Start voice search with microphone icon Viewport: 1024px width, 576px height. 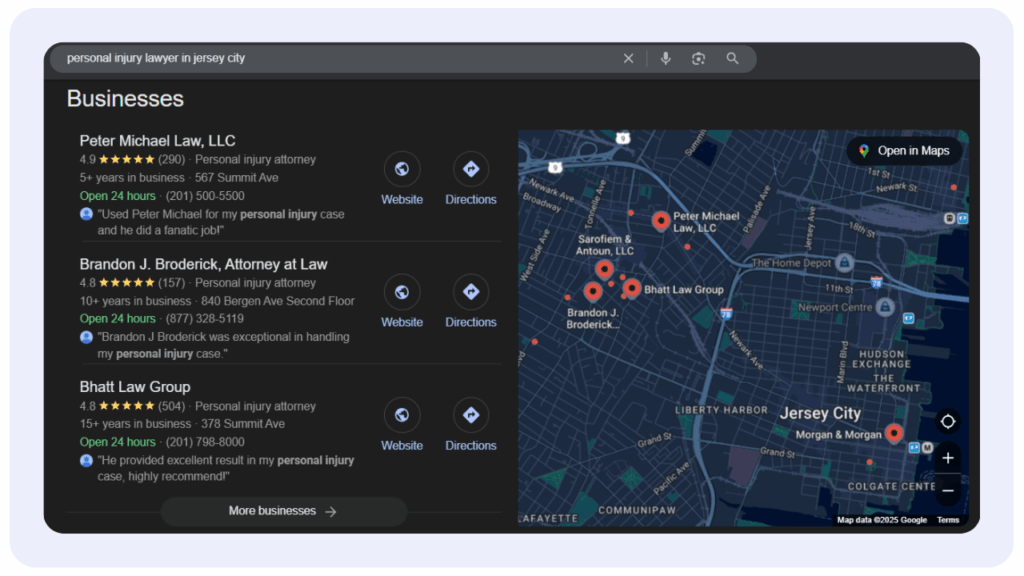(x=665, y=59)
